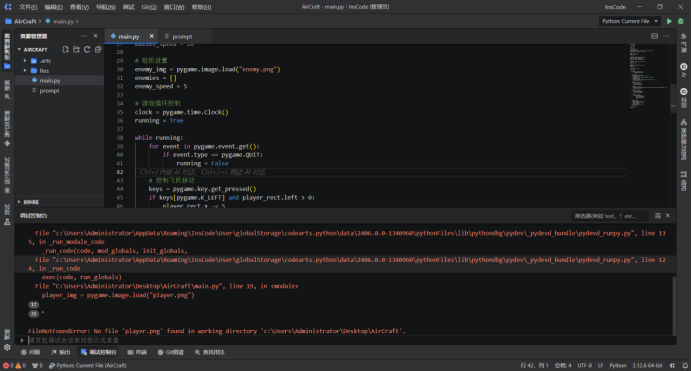Open the 文件 (File) menu
This screenshot has height=371, width=692.
point(28,7)
